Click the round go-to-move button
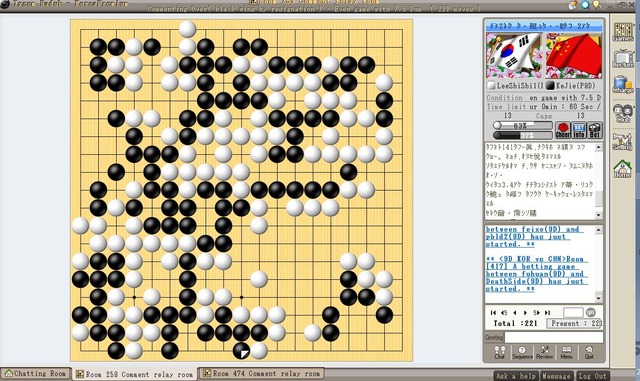This screenshot has width=640, height=381. (591, 312)
